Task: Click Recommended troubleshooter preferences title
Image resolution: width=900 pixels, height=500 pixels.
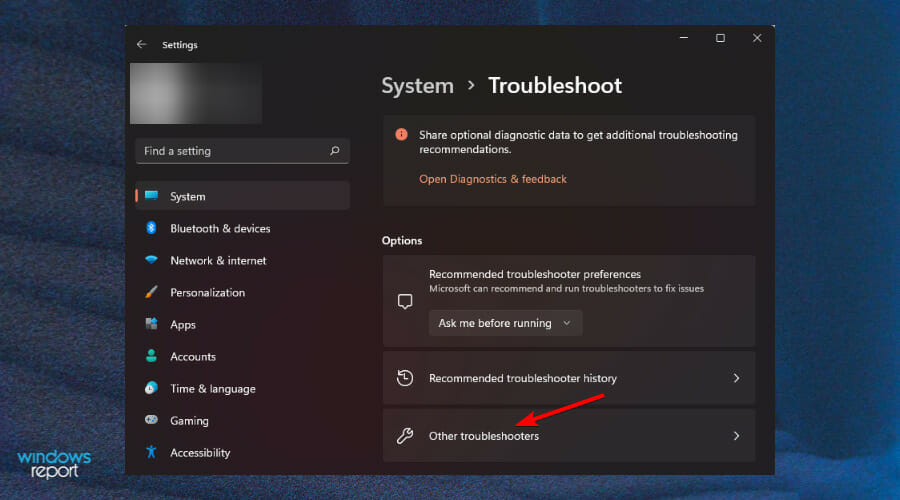Action: point(534,274)
